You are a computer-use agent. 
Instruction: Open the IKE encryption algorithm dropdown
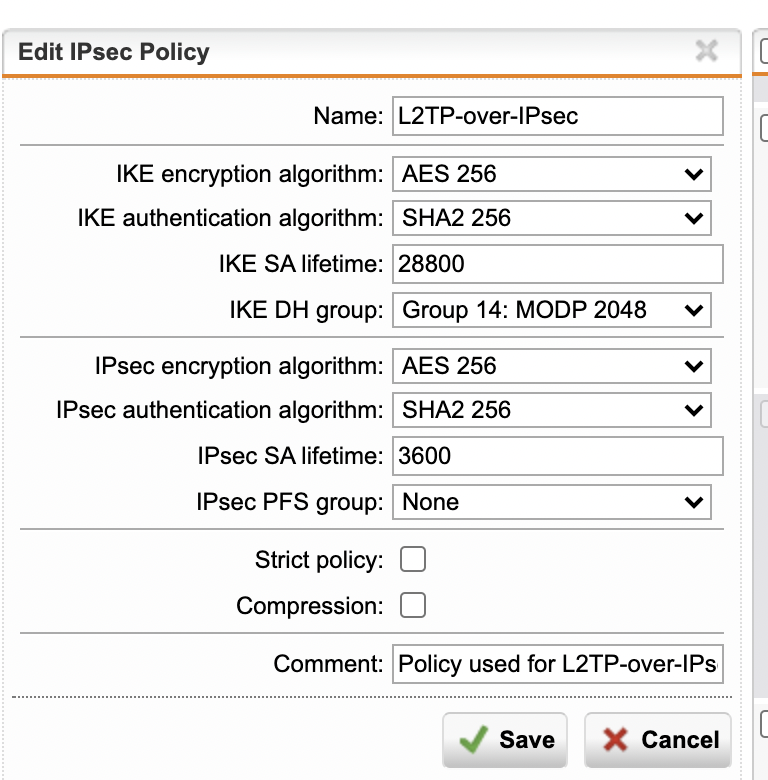pos(552,174)
